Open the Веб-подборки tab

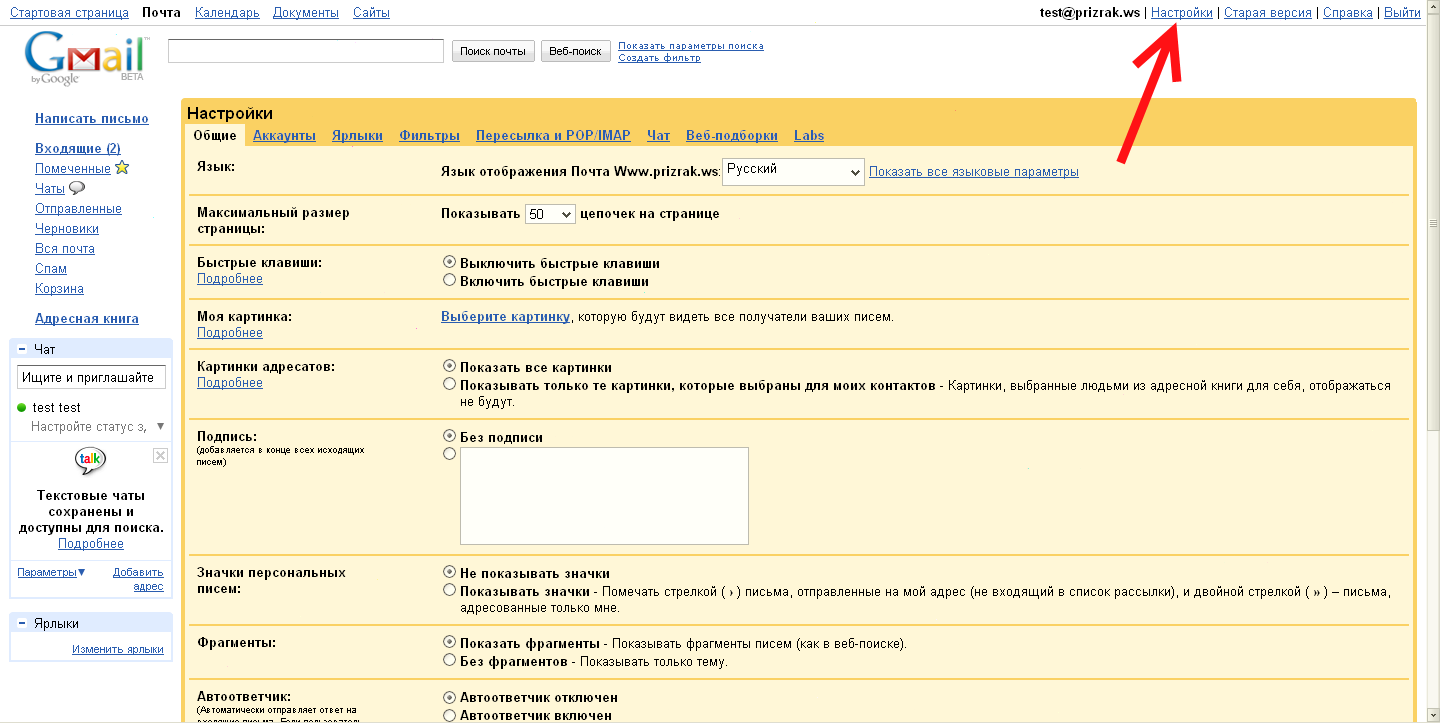point(732,135)
